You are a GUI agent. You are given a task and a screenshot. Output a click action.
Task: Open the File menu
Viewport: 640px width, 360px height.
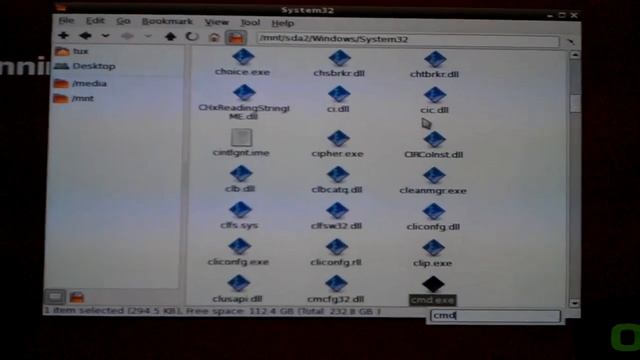pyautogui.click(x=66, y=20)
